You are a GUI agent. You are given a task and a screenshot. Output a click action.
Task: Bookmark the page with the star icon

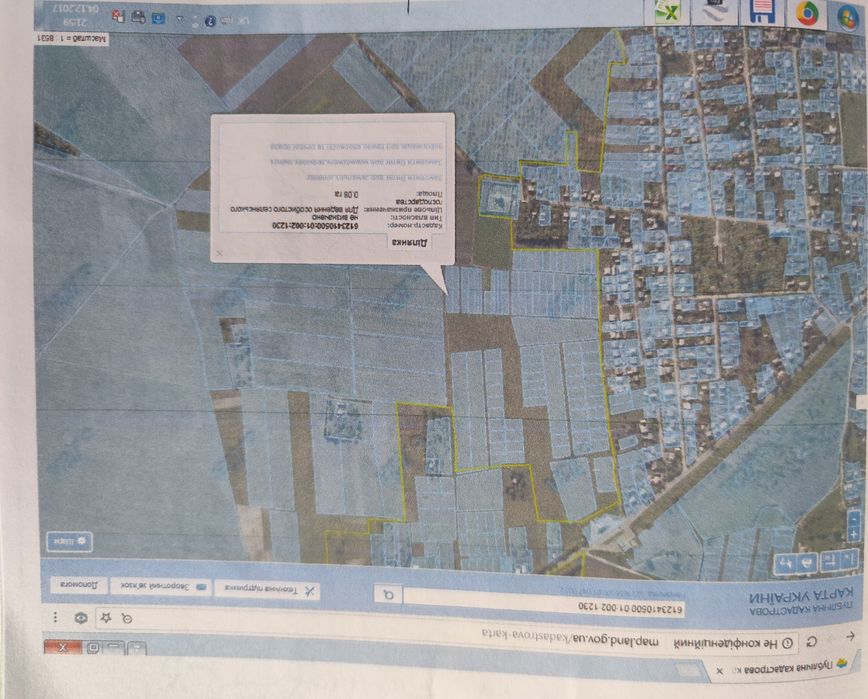(x=106, y=617)
